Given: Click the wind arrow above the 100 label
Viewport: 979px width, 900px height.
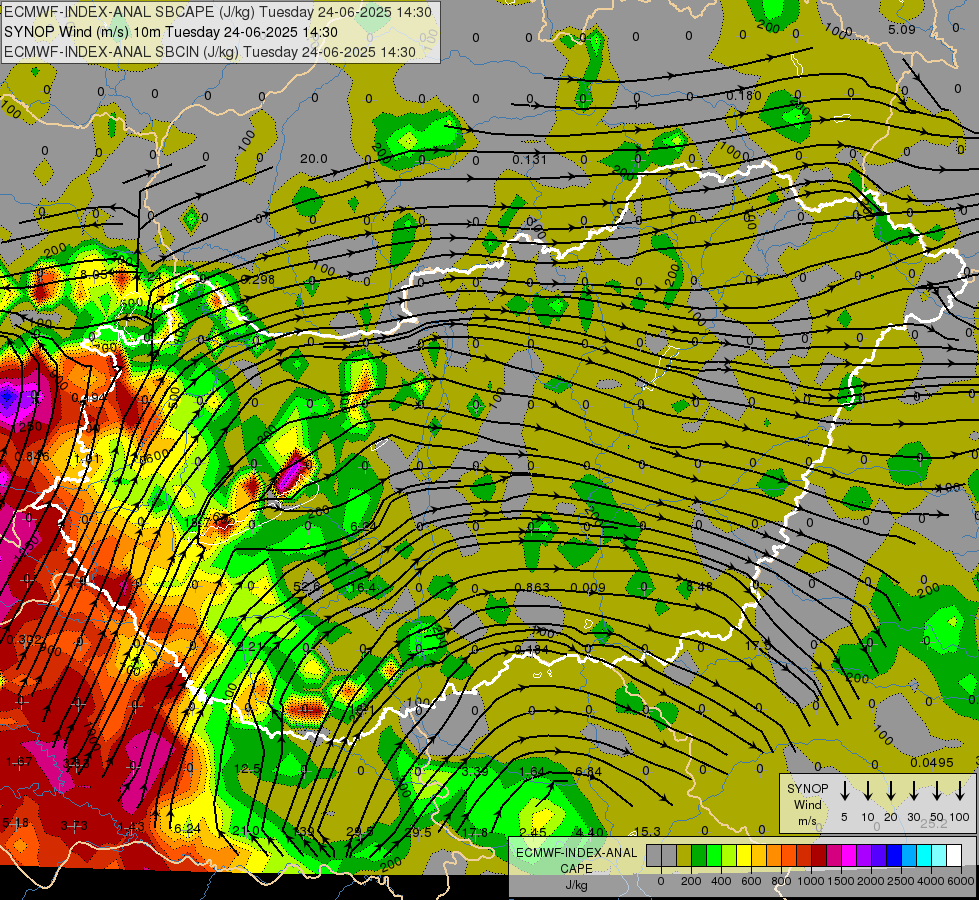Looking at the screenshot, I should click(960, 791).
